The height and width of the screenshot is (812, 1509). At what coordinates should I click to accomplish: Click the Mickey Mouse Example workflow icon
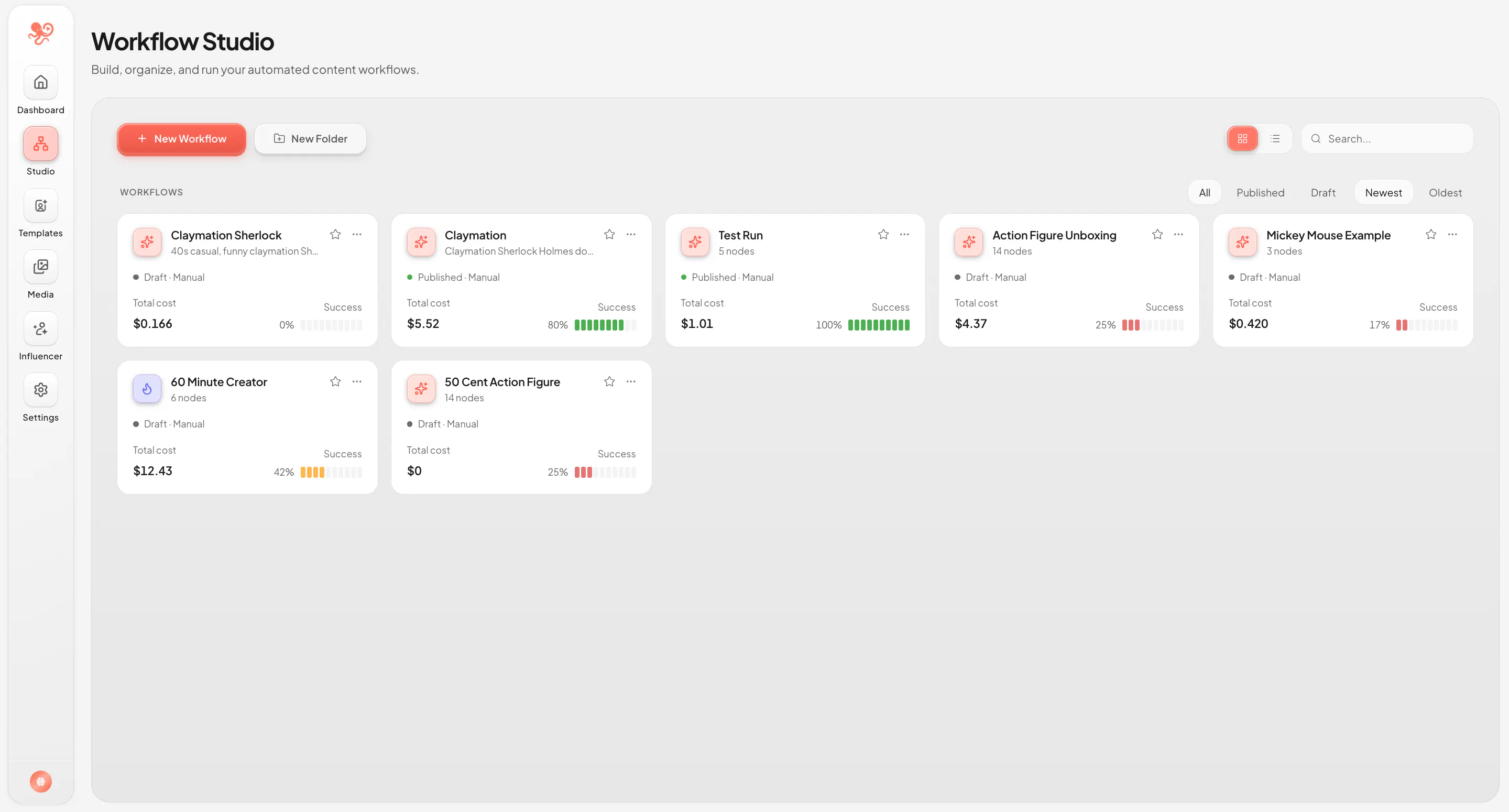coord(1242,242)
